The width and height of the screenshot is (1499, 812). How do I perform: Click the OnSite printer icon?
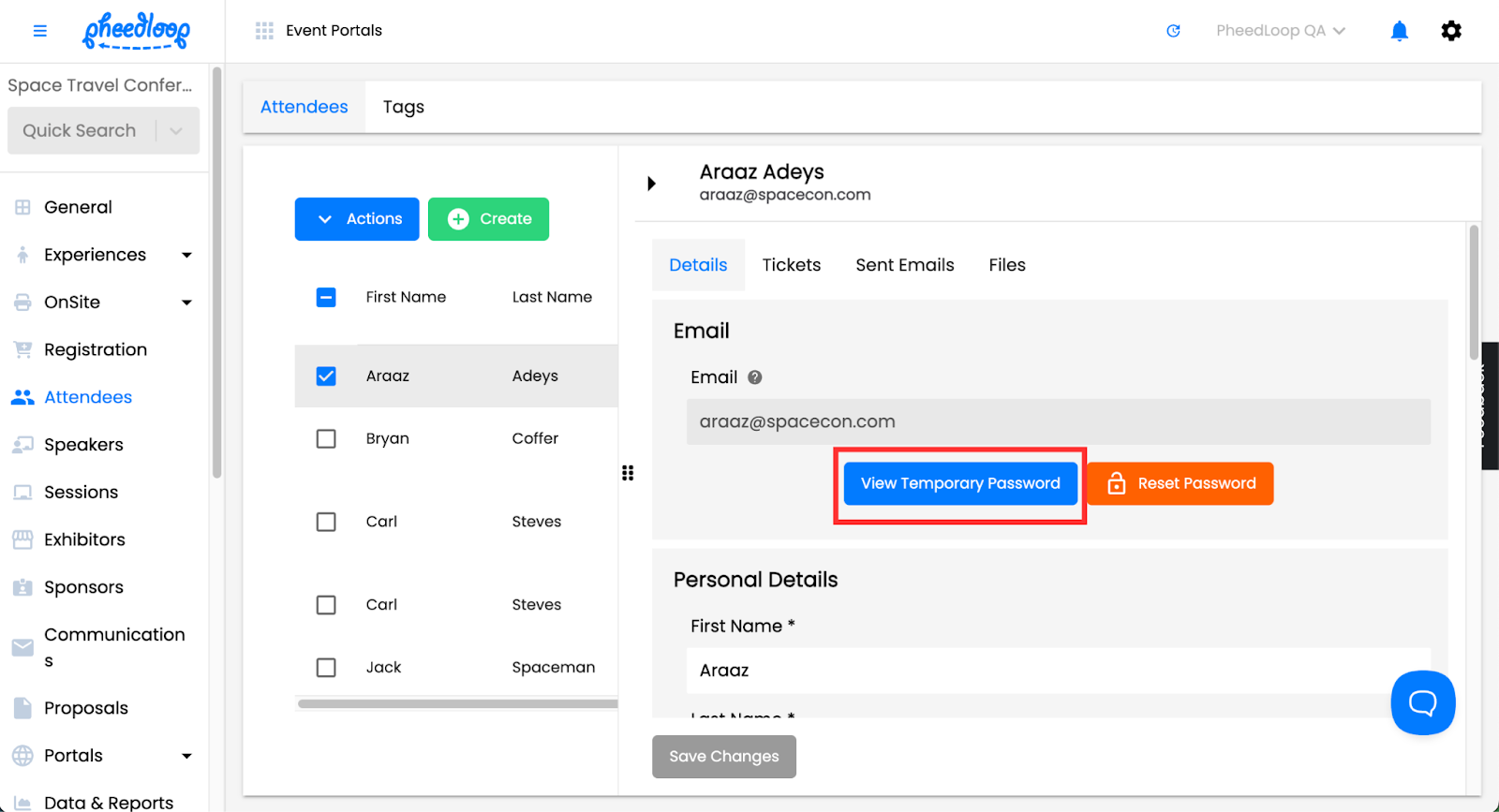22,303
